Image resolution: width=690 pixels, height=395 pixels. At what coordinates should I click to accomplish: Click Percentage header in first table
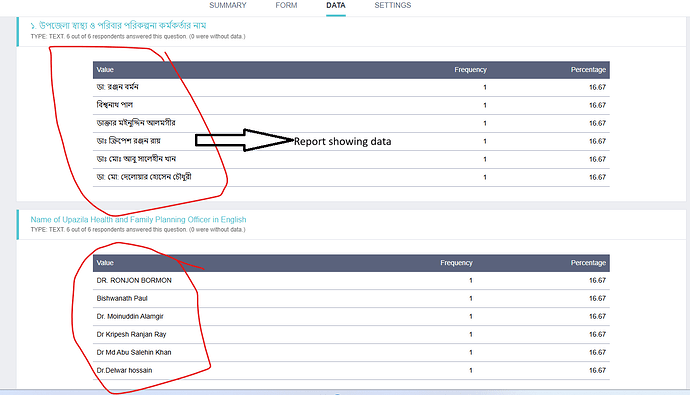[x=588, y=70]
